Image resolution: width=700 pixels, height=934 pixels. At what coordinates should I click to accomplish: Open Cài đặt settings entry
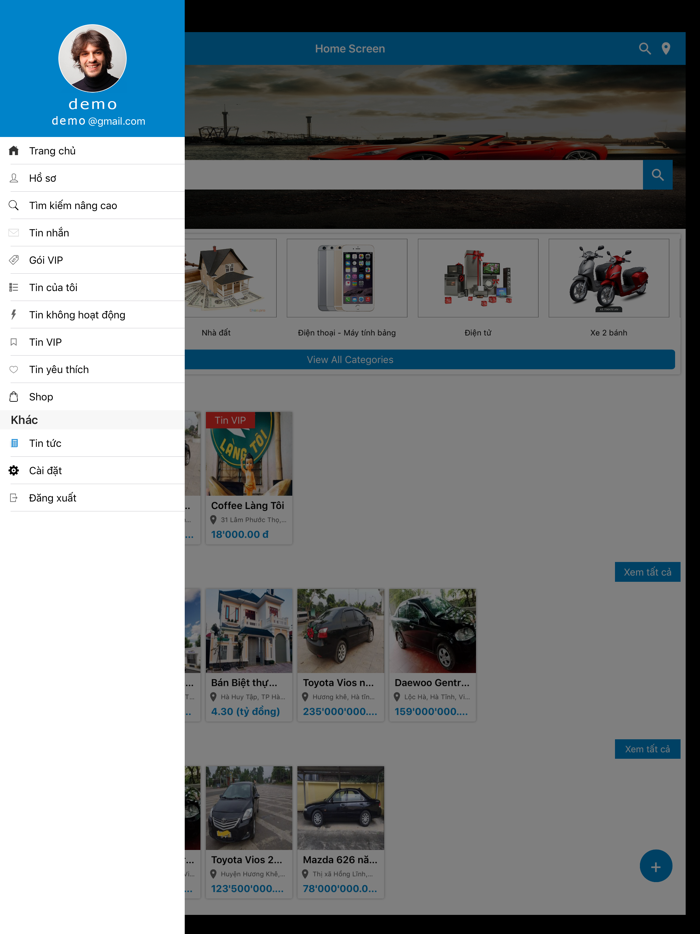[x=92, y=471]
